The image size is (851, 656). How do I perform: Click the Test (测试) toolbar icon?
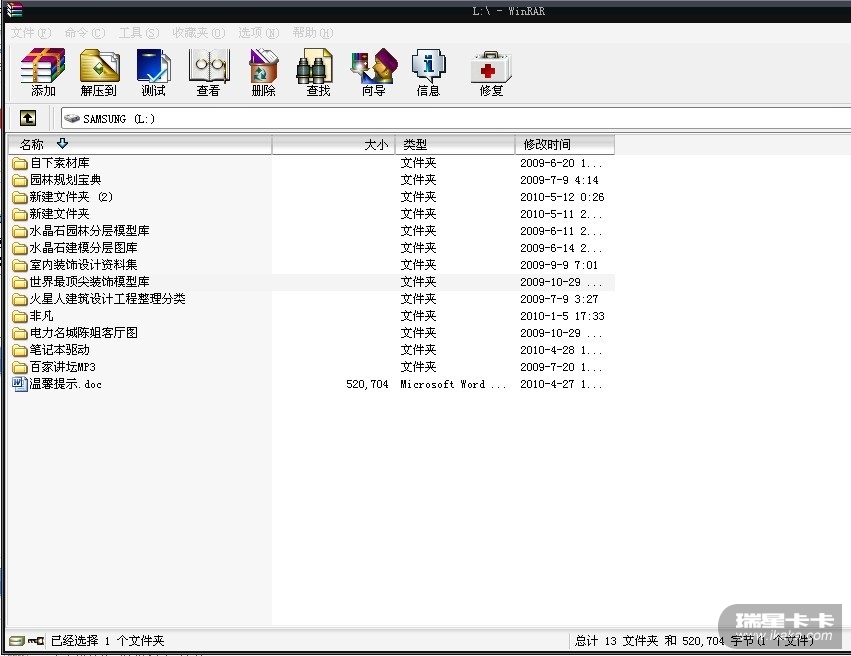[154, 72]
